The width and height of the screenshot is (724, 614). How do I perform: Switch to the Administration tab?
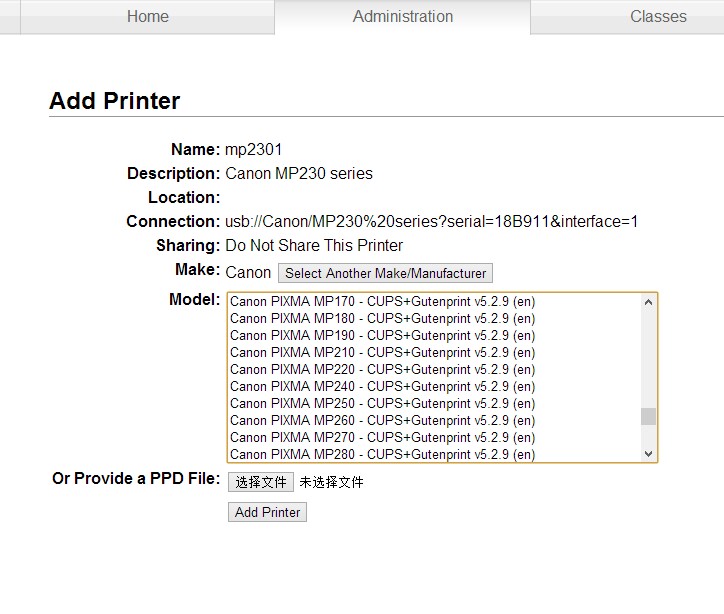tap(403, 17)
